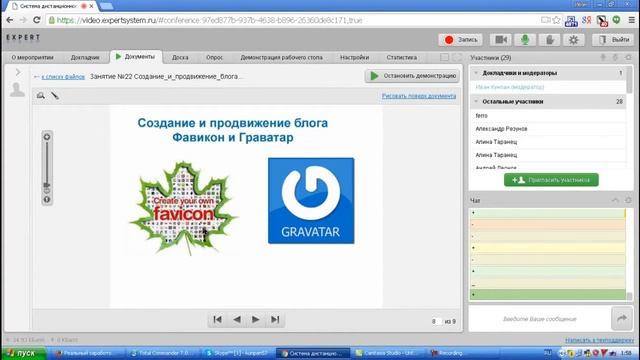Exit the conference with the Выйти button
Screen dimensions: 640x360
[x=613, y=40]
